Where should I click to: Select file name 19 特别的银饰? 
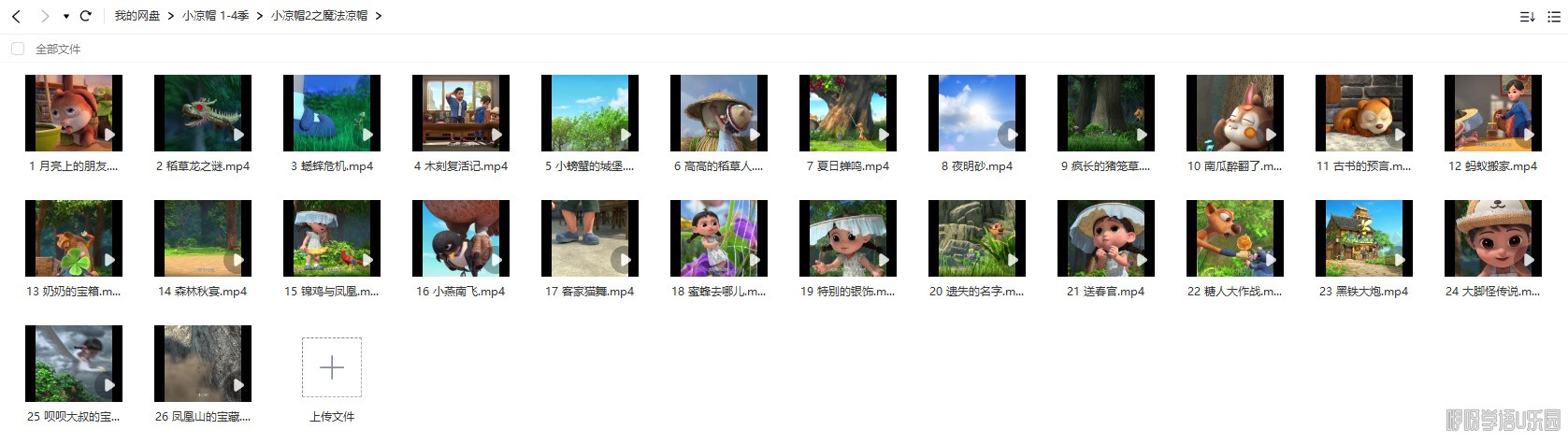coord(848,292)
